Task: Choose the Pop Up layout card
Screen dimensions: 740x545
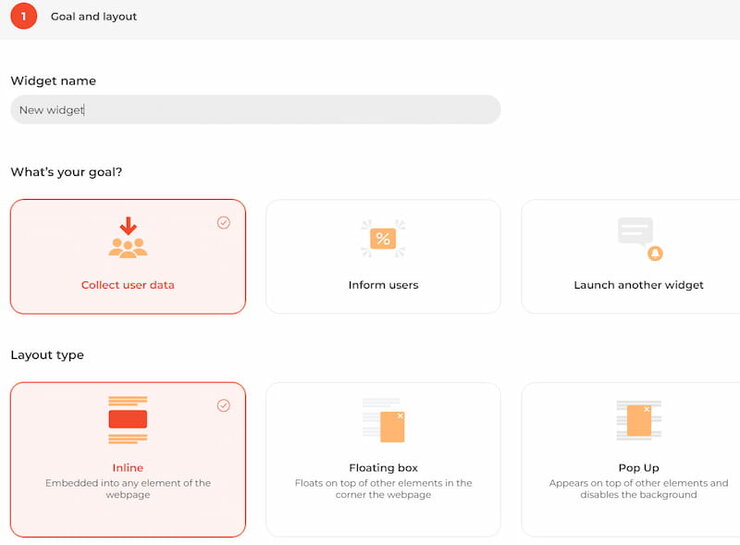Action: coord(631,460)
